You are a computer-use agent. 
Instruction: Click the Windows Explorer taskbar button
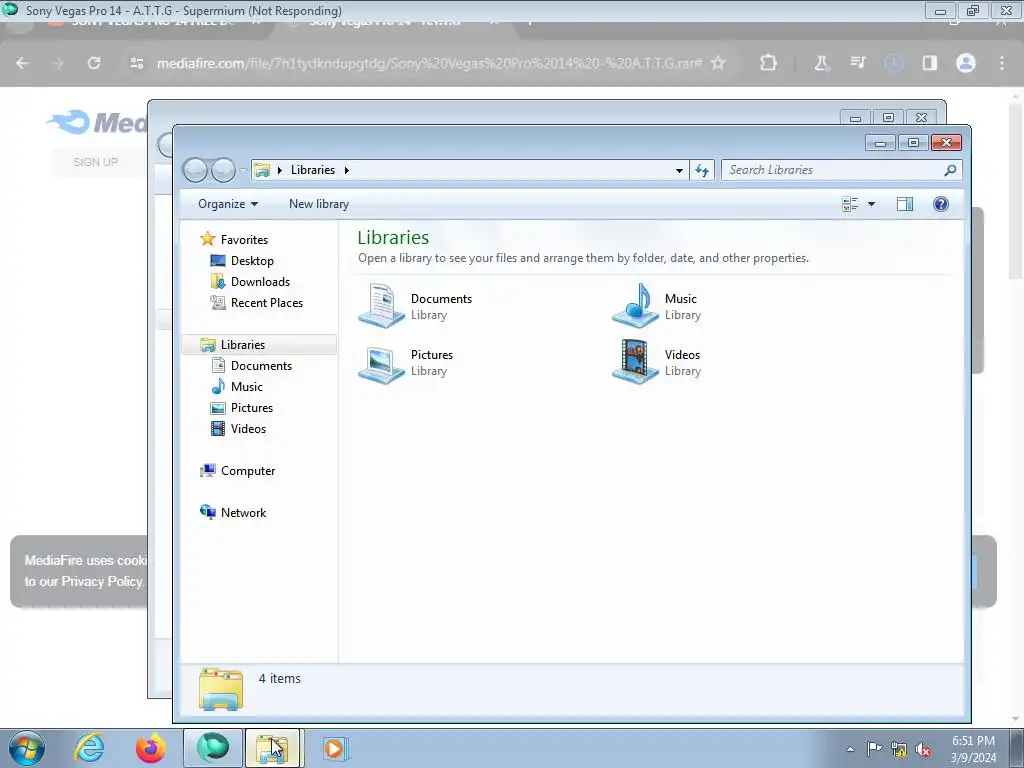click(x=272, y=748)
